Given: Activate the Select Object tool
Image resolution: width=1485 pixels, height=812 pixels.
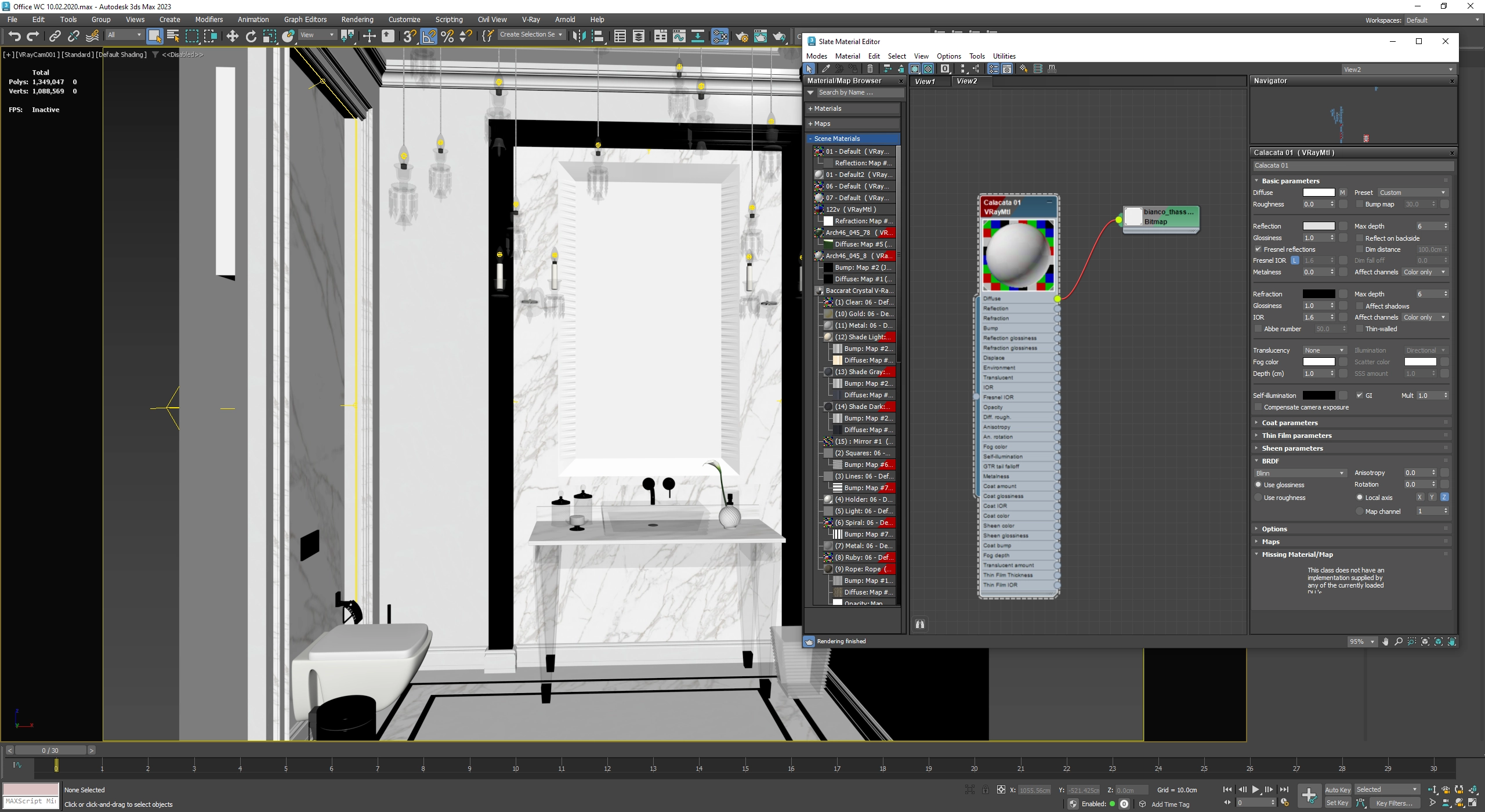Looking at the screenshot, I should click(x=154, y=37).
